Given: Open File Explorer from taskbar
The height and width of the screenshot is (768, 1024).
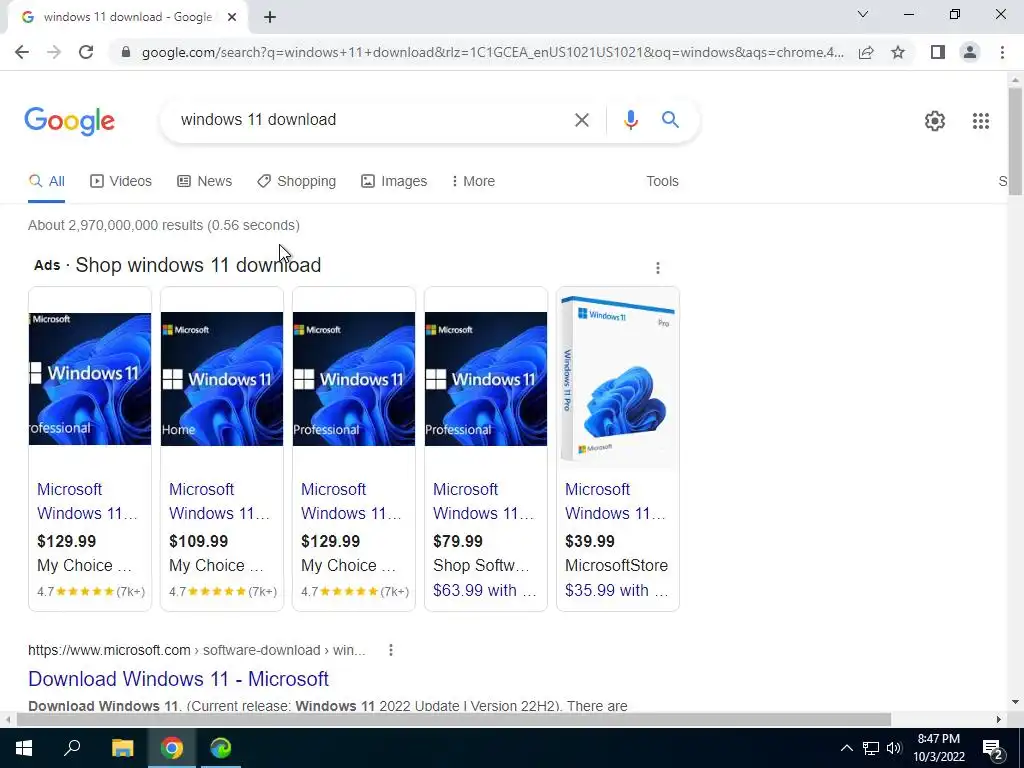Looking at the screenshot, I should pyautogui.click(x=122, y=748).
